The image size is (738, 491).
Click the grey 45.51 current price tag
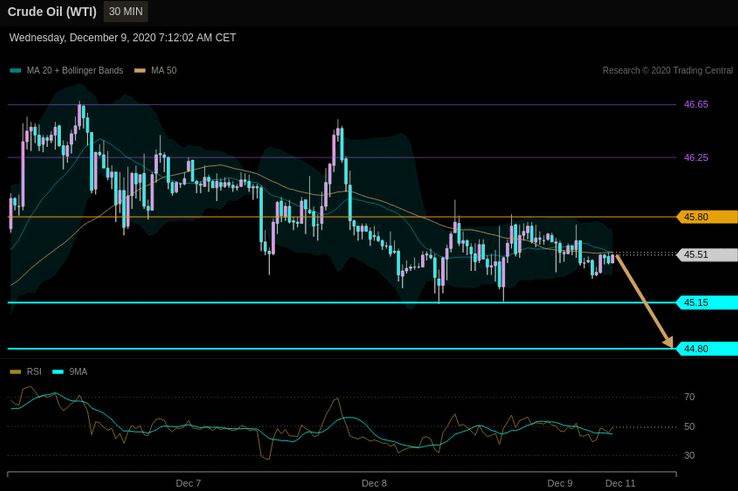point(707,255)
